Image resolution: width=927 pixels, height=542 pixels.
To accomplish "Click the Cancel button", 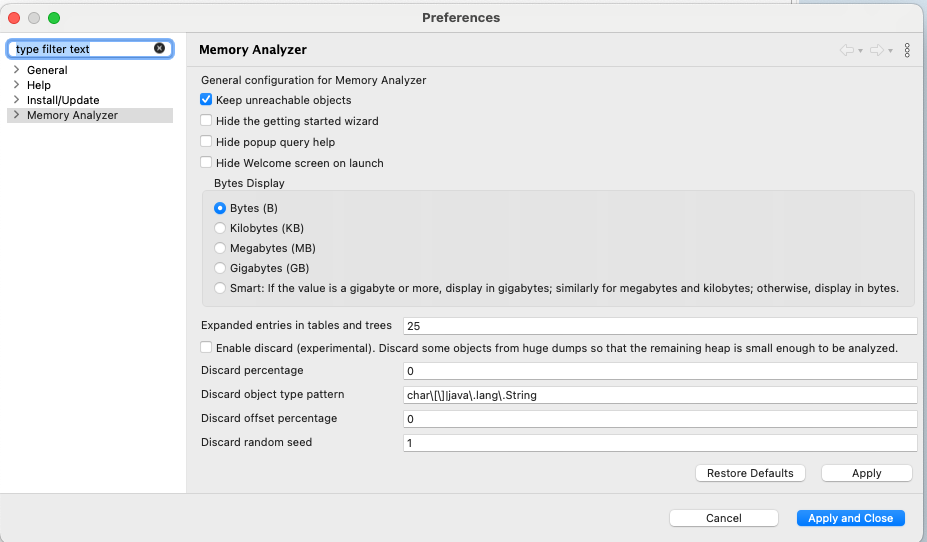I will (x=724, y=518).
